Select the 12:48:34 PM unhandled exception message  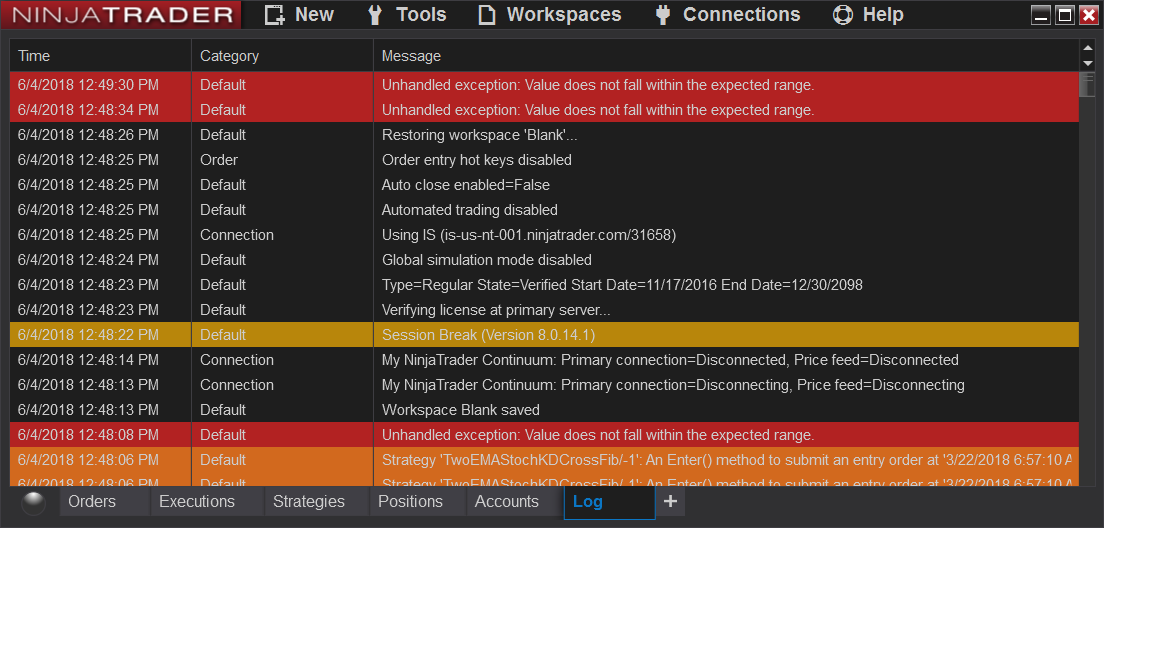click(597, 110)
